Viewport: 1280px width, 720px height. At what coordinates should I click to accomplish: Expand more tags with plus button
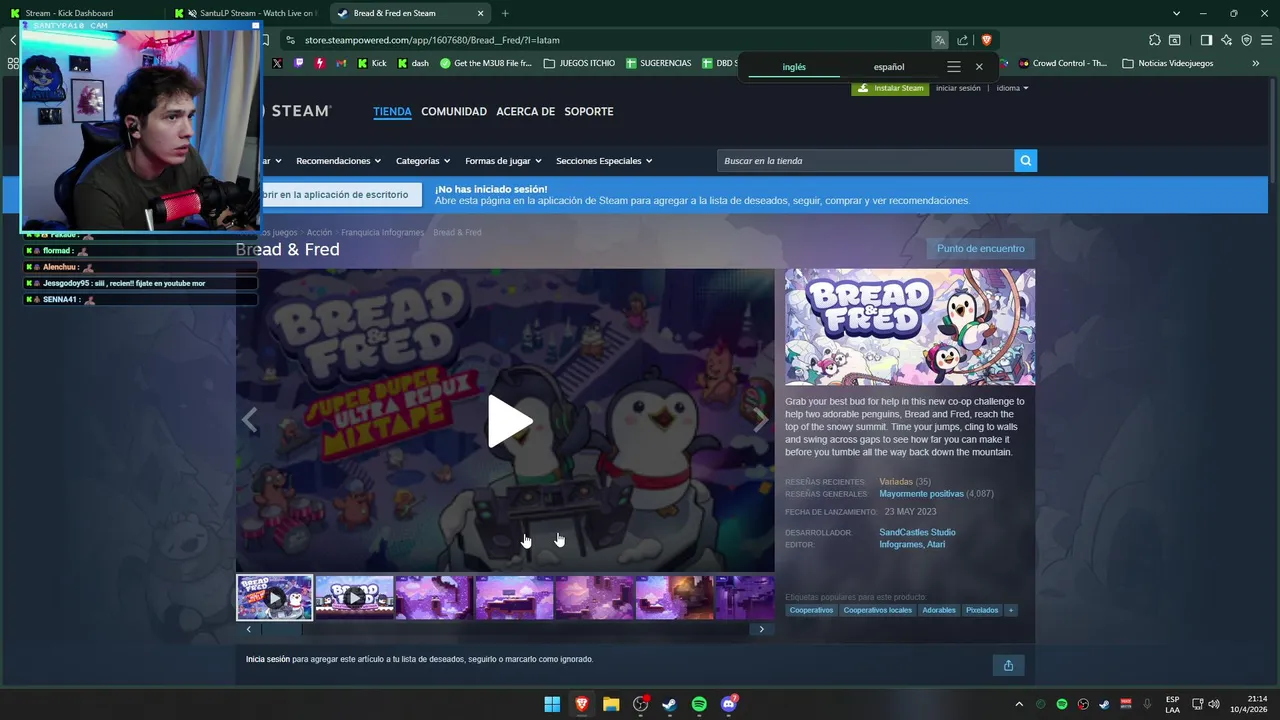1011,610
